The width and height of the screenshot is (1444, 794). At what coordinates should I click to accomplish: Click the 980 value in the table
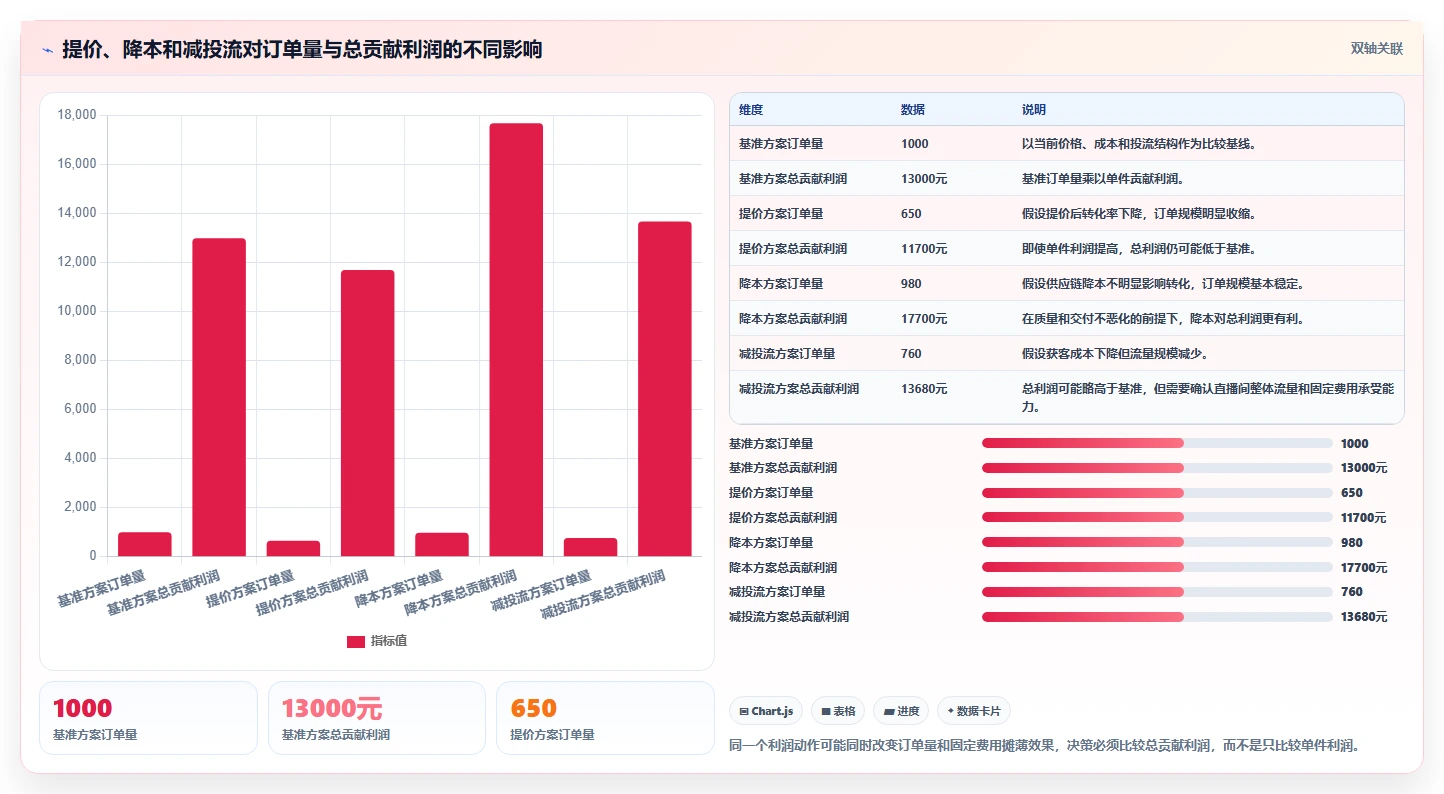click(911, 284)
